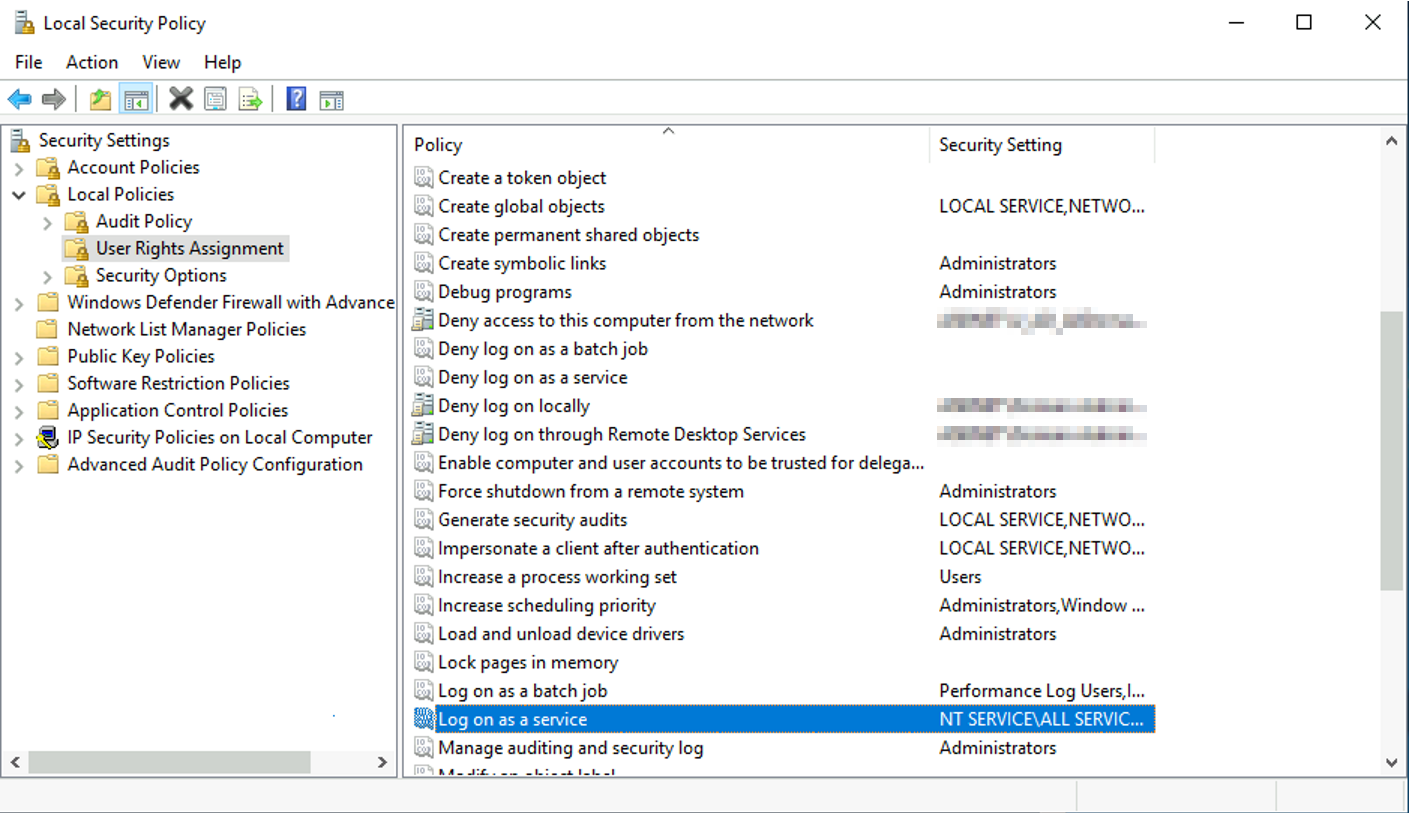This screenshot has height=813, width=1409.
Task: Click icon beside Deny access from network policy
Action: (x=423, y=320)
